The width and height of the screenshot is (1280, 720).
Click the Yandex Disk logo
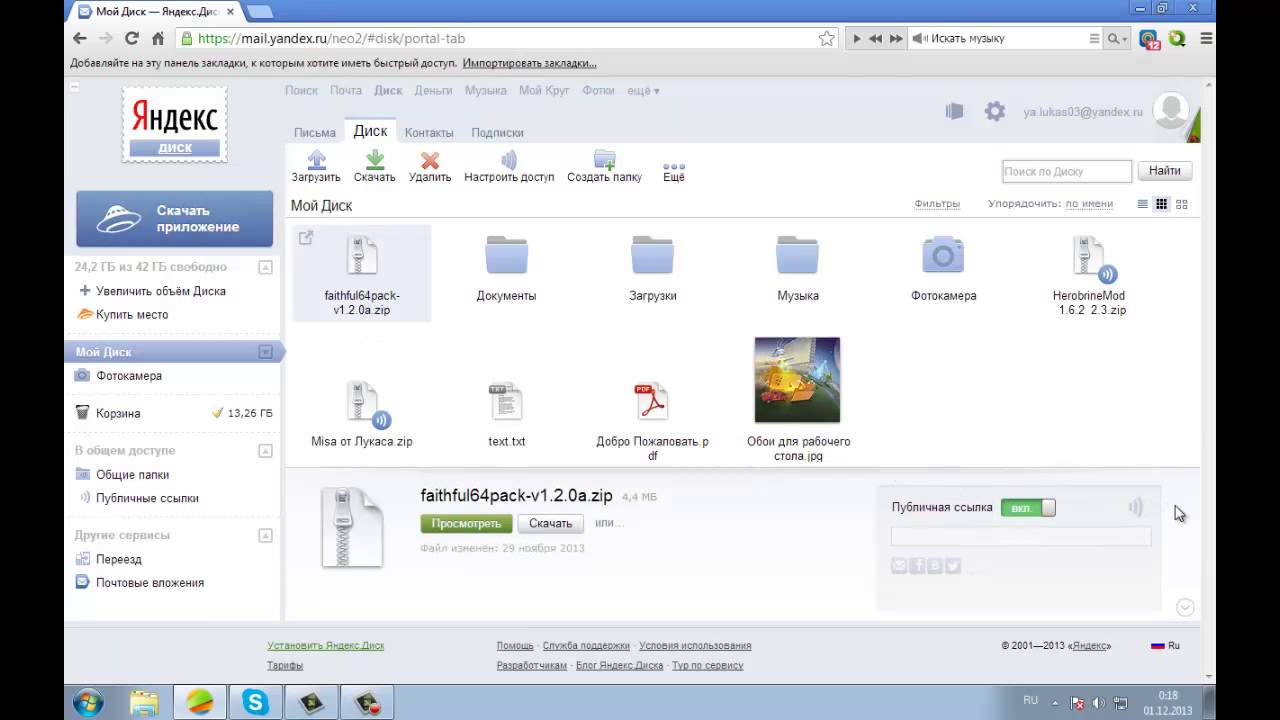pyautogui.click(x=175, y=124)
